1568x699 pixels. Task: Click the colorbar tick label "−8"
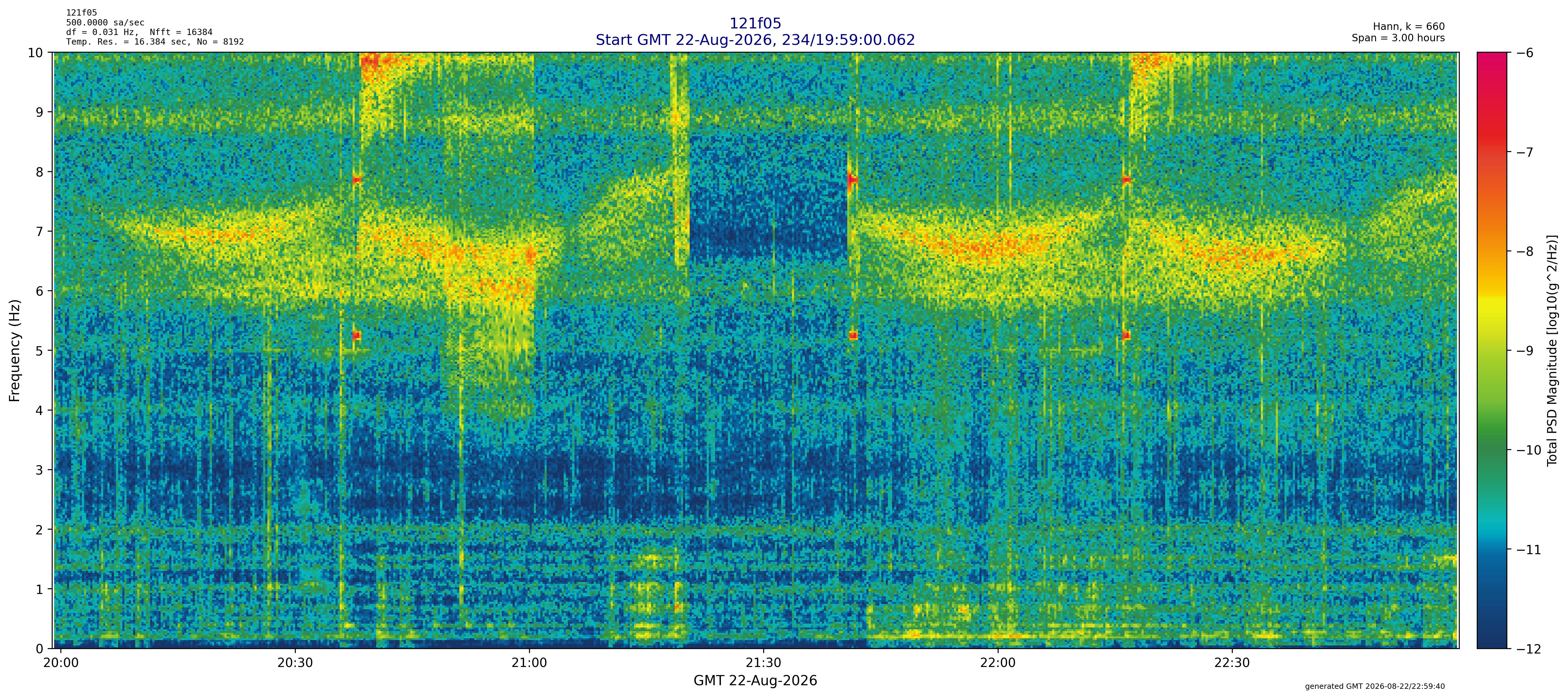click(1525, 251)
